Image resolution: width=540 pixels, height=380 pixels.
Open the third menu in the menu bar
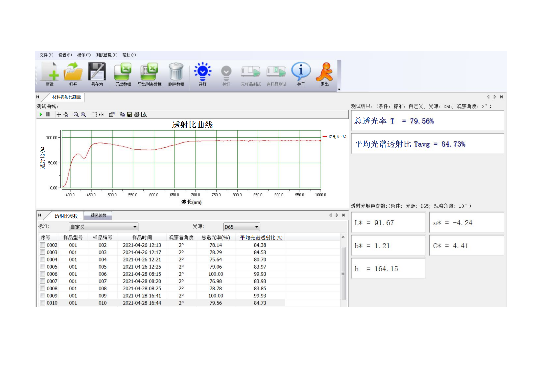click(84, 55)
